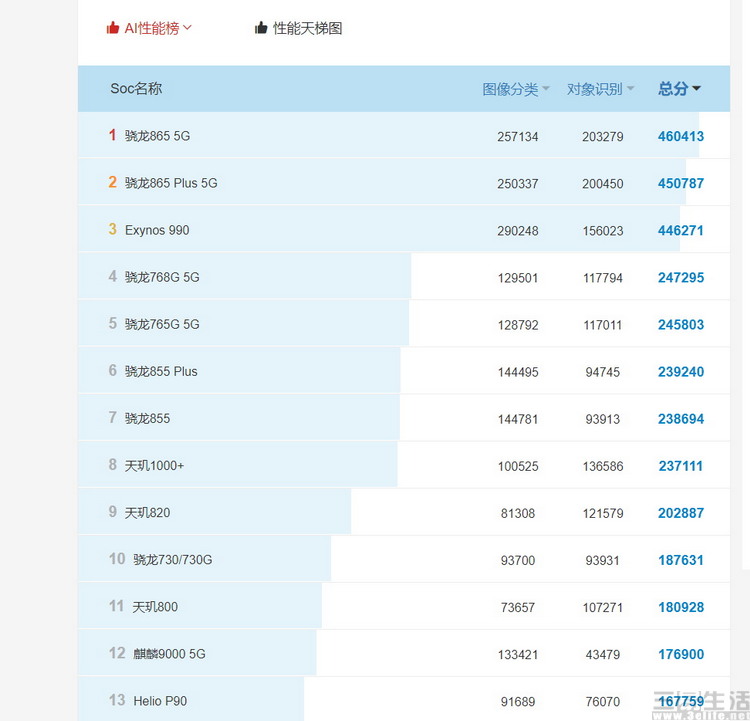Click image classification value 91689

[x=518, y=702]
